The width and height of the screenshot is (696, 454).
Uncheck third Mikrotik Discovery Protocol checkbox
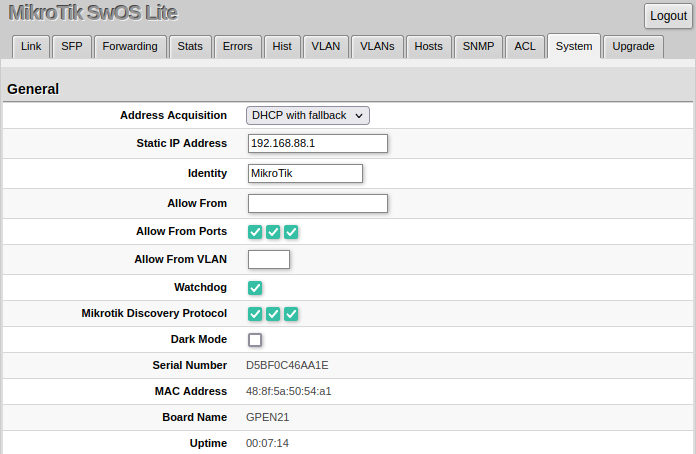coord(291,314)
